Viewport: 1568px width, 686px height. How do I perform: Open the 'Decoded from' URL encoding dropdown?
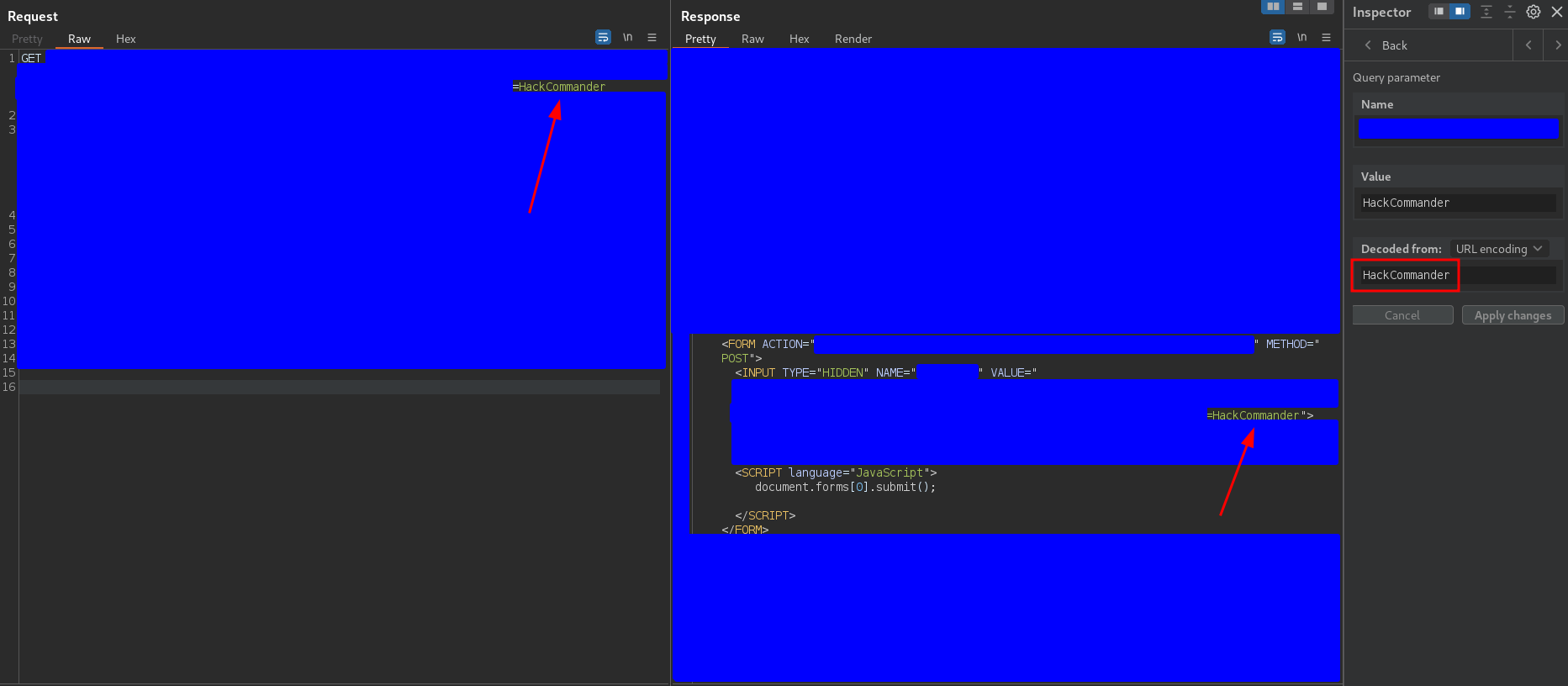point(1499,249)
